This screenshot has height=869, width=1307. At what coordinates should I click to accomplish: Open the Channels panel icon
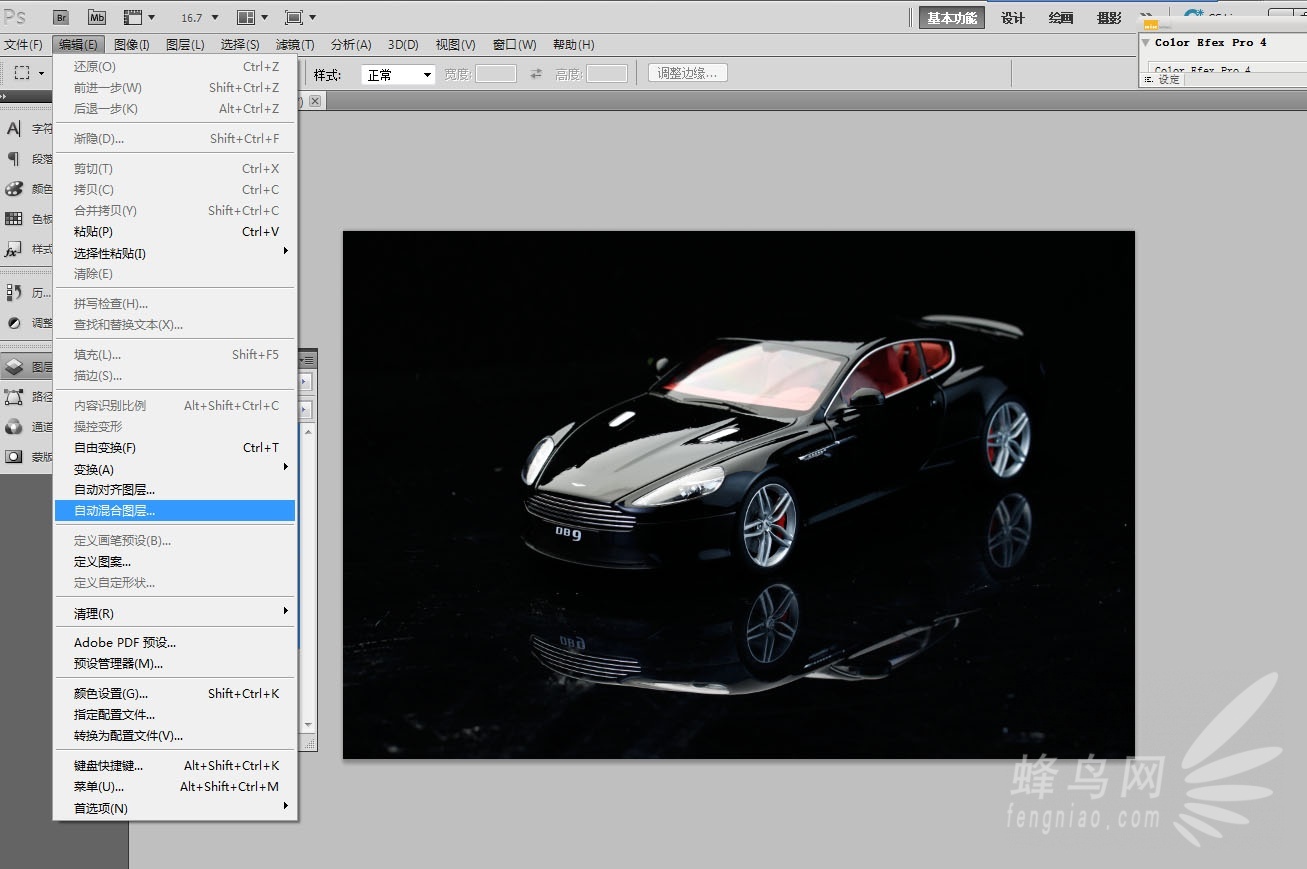pyautogui.click(x=14, y=426)
